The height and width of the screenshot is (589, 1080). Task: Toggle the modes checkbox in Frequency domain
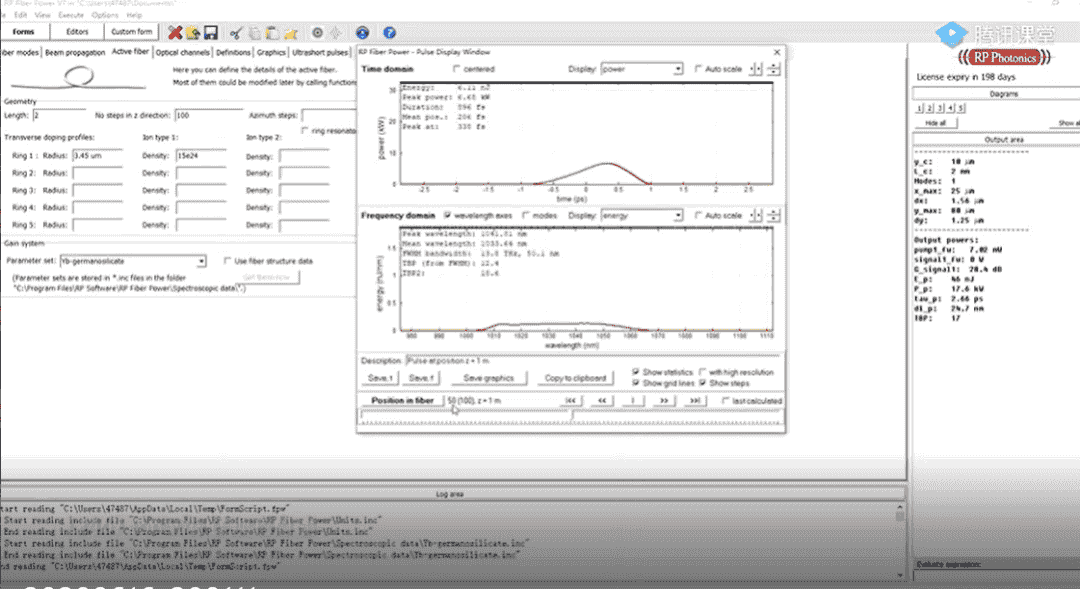pyautogui.click(x=526, y=216)
